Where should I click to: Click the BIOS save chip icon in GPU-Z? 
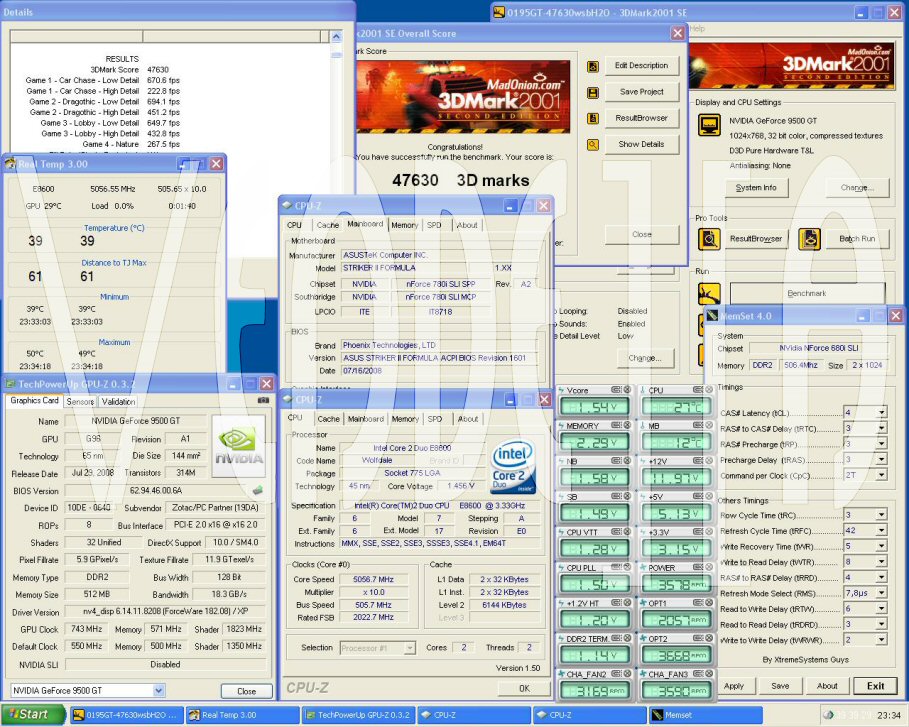tap(258, 490)
